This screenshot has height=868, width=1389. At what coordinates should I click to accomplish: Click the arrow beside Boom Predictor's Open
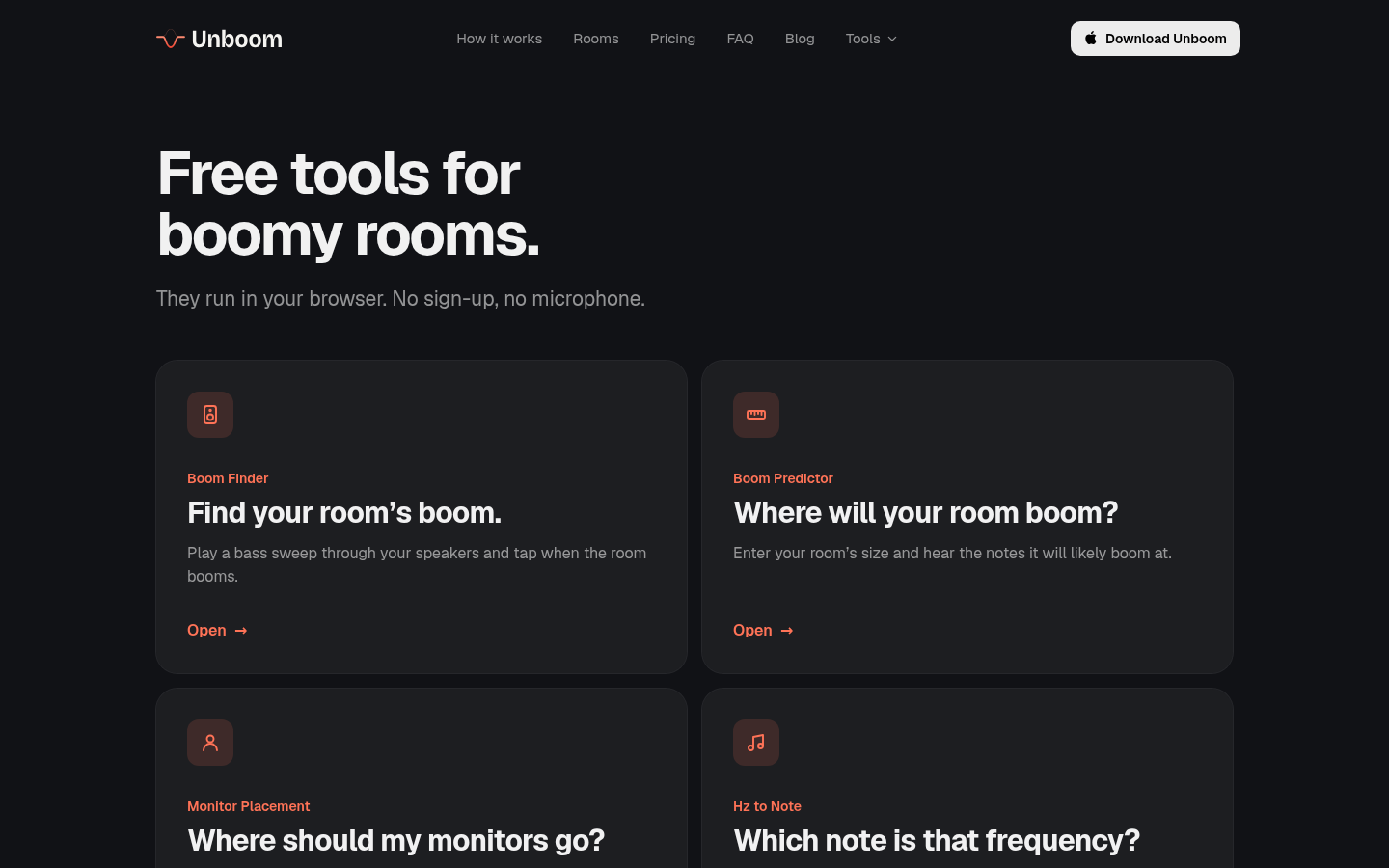787,631
